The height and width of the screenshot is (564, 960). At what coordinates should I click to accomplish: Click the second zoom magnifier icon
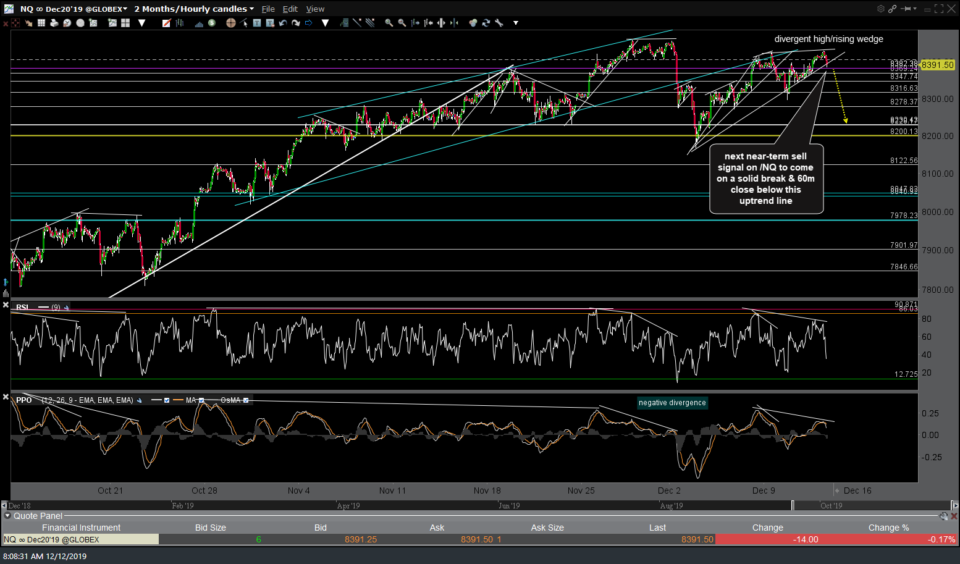[x=402, y=23]
